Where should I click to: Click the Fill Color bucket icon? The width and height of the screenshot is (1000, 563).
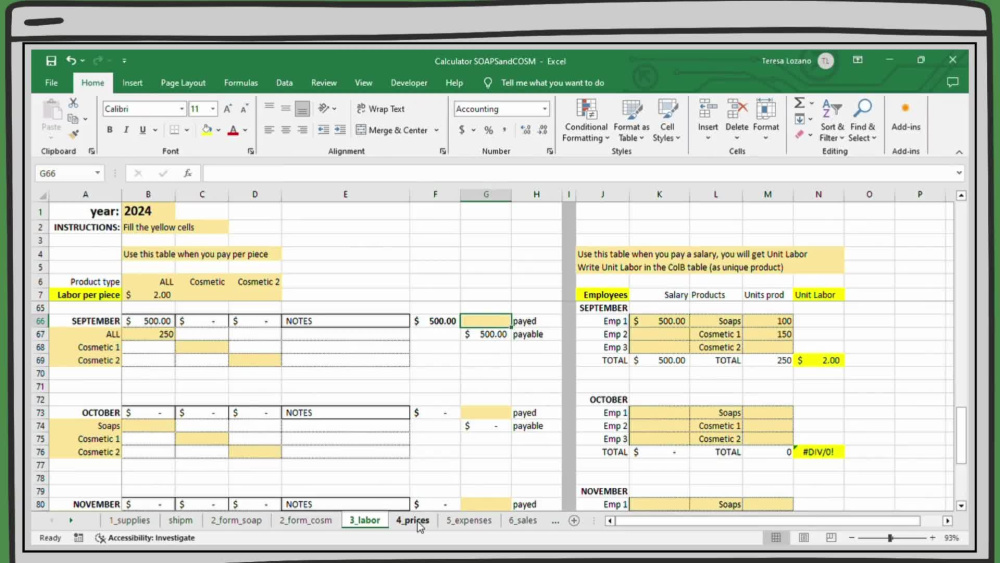(x=207, y=130)
